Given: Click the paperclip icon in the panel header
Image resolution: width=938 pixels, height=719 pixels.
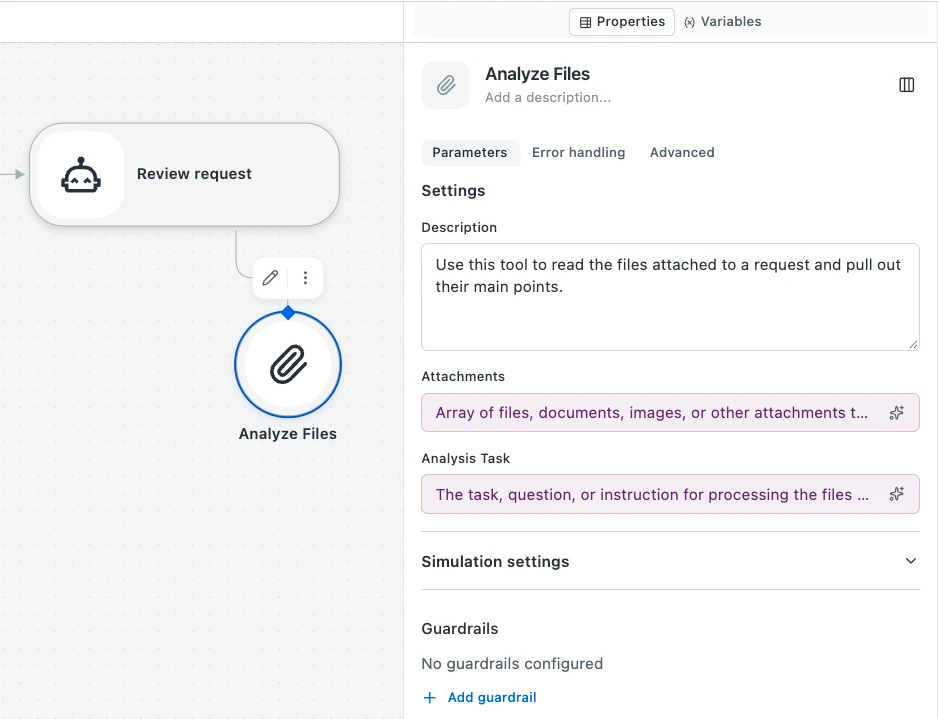Looking at the screenshot, I should tap(446, 85).
